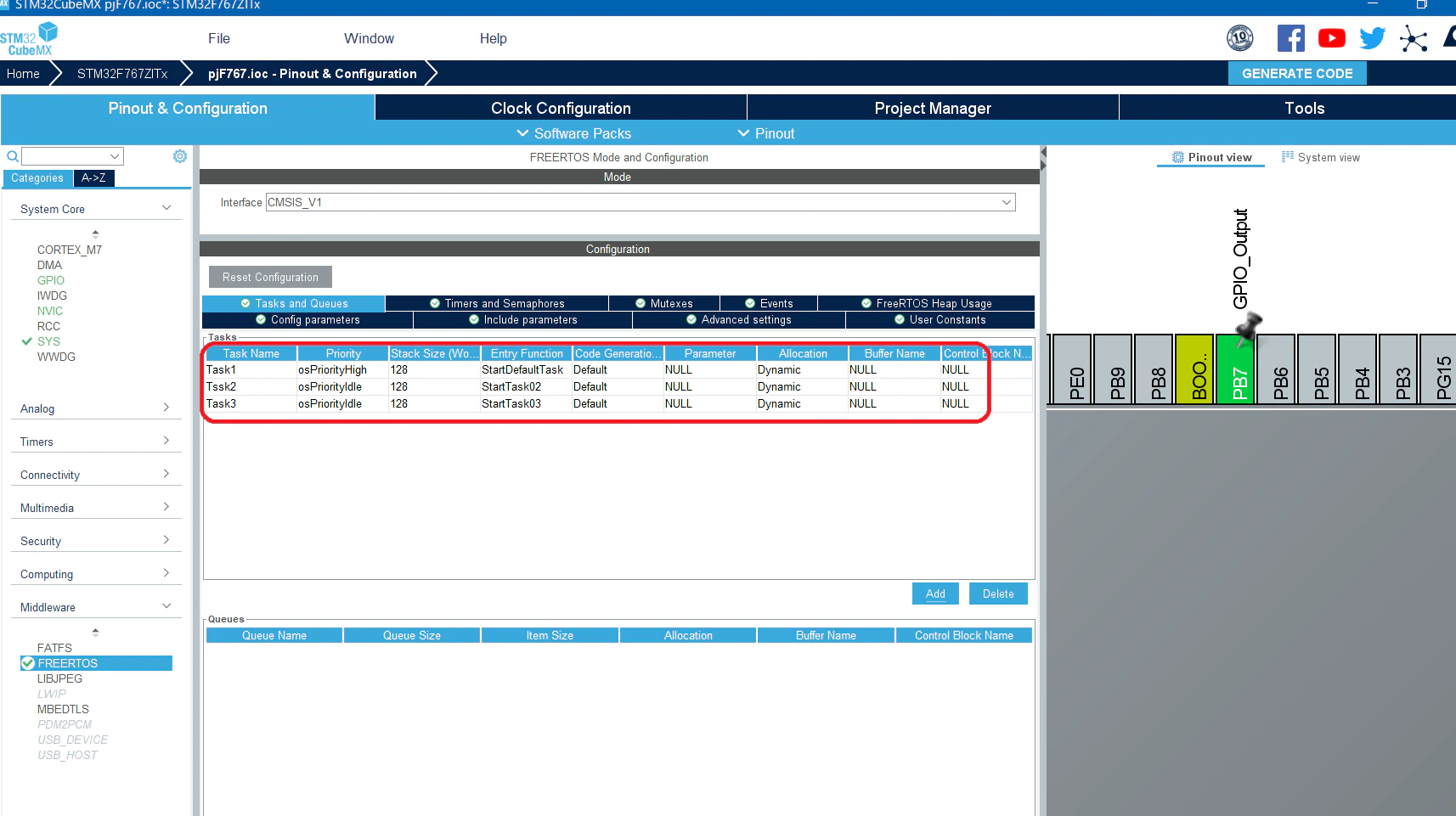
Task: Open the Help menu
Action: tap(493, 38)
